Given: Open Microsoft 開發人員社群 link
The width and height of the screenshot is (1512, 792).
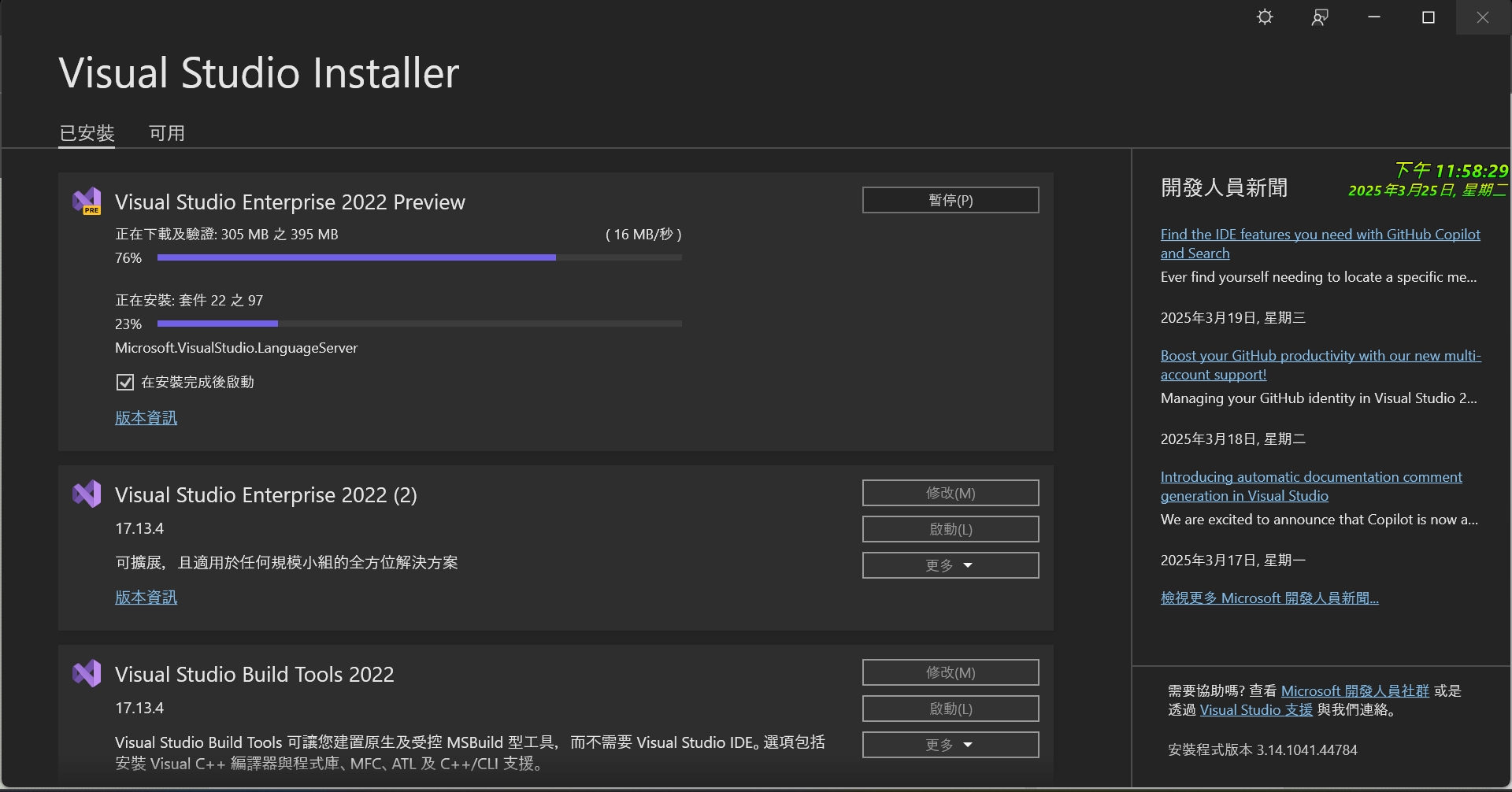Looking at the screenshot, I should coord(1354,691).
